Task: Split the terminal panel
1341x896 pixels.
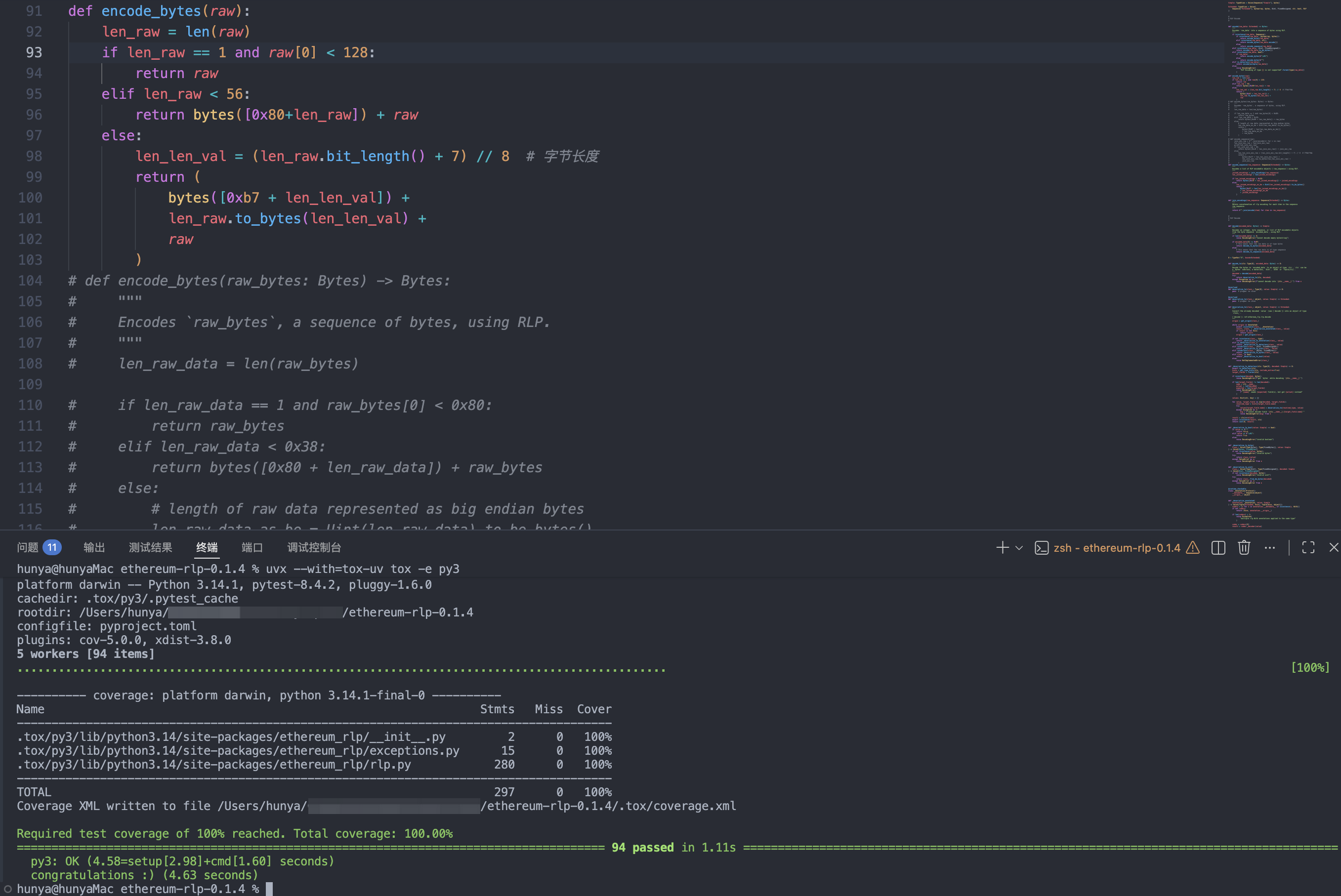Action: [1218, 547]
